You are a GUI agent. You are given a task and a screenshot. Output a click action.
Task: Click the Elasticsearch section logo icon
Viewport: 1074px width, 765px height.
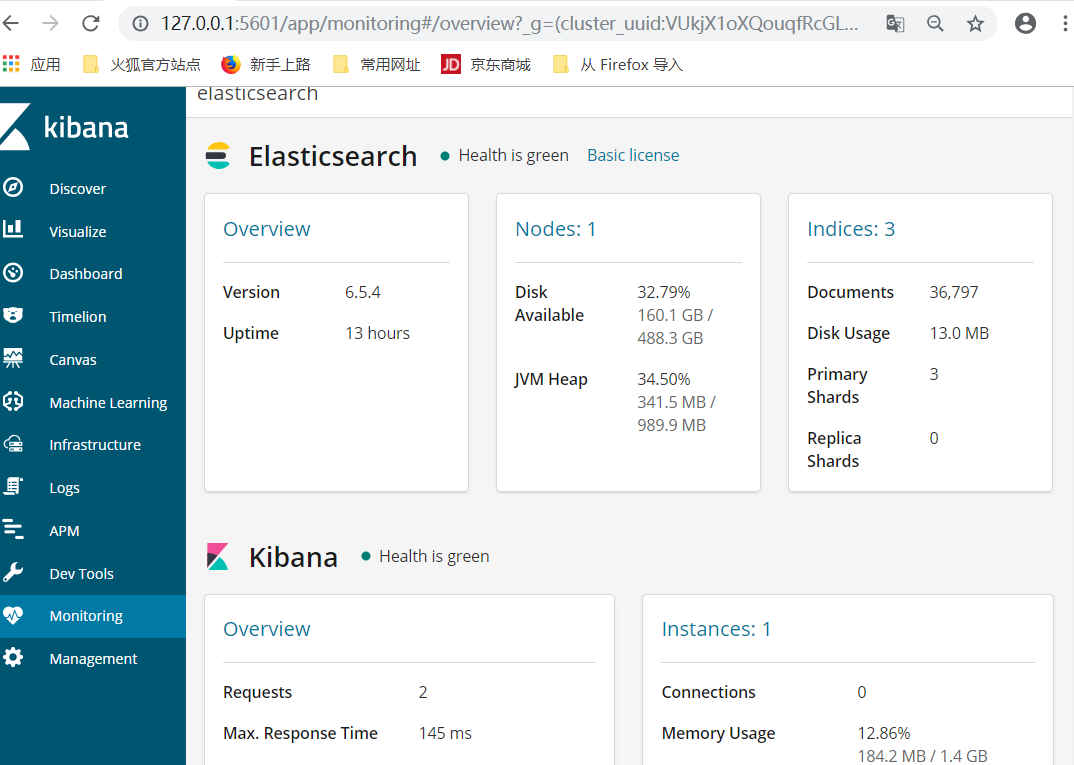click(x=218, y=156)
